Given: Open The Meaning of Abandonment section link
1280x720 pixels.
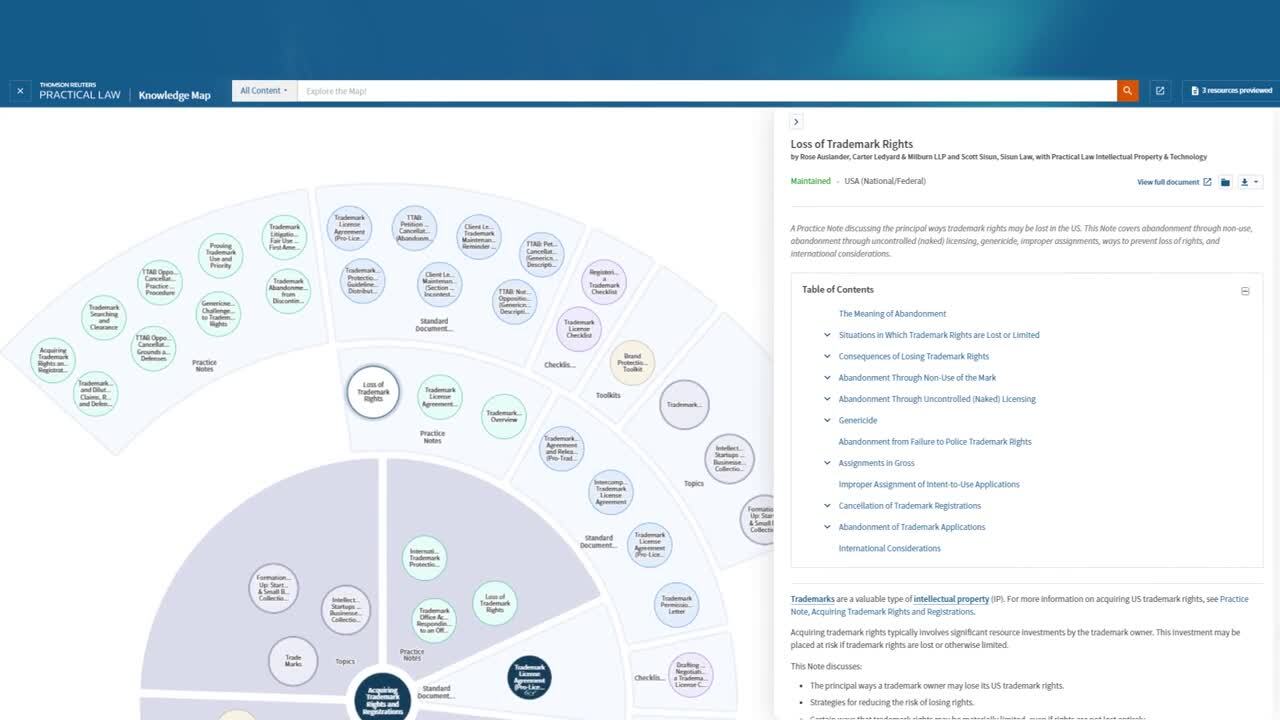Looking at the screenshot, I should 892,314.
